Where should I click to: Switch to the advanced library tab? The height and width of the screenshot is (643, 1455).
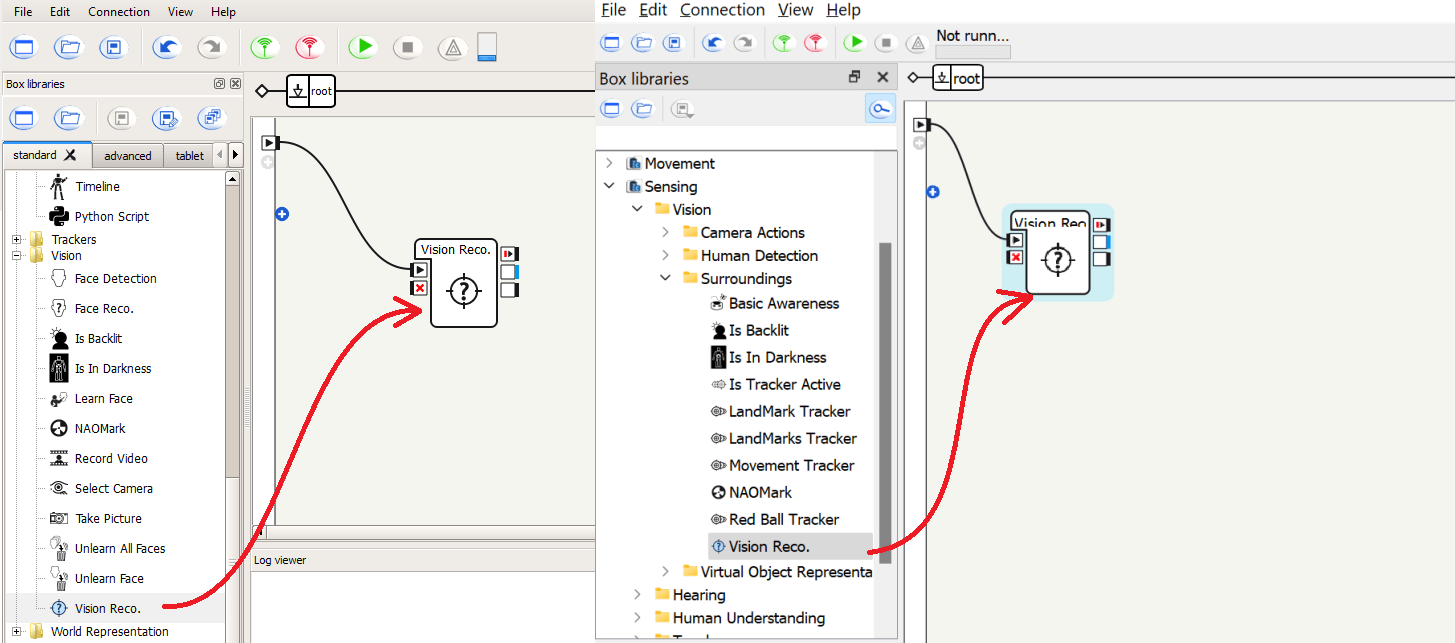pyautogui.click(x=128, y=156)
